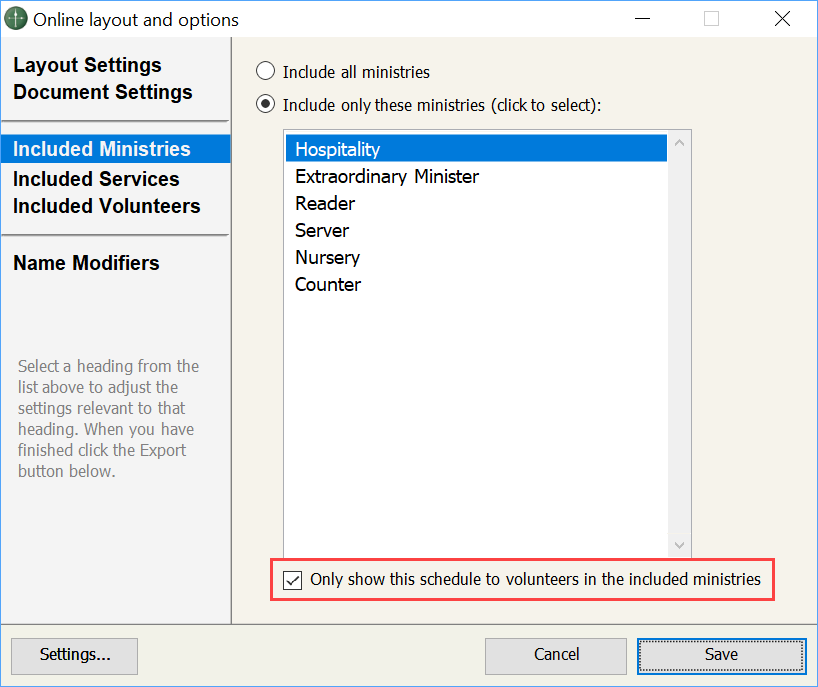Go to Included Volunteers section
This screenshot has height=687, width=818.
106,206
